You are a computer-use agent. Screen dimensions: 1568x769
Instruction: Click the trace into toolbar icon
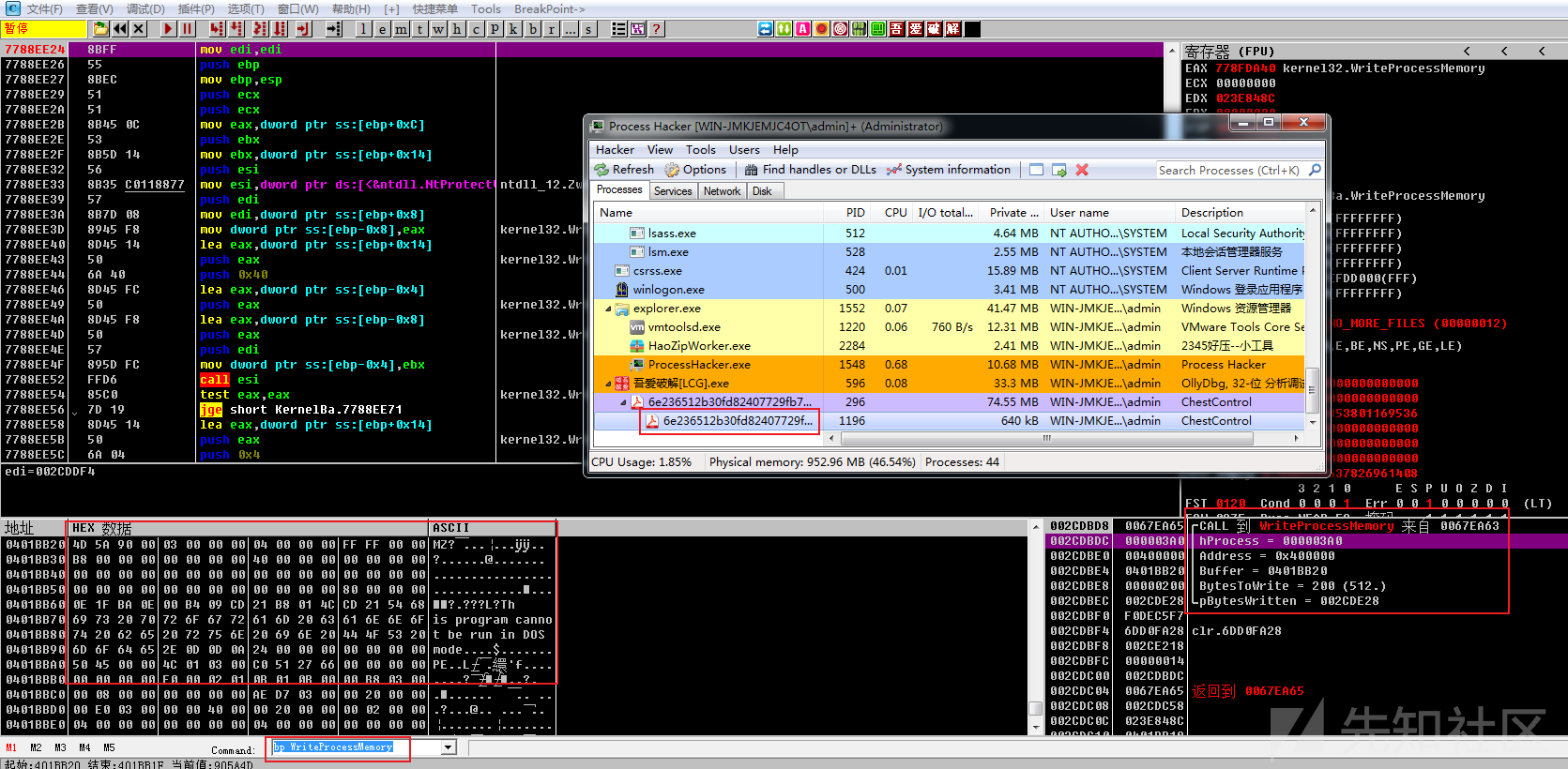tap(261, 29)
